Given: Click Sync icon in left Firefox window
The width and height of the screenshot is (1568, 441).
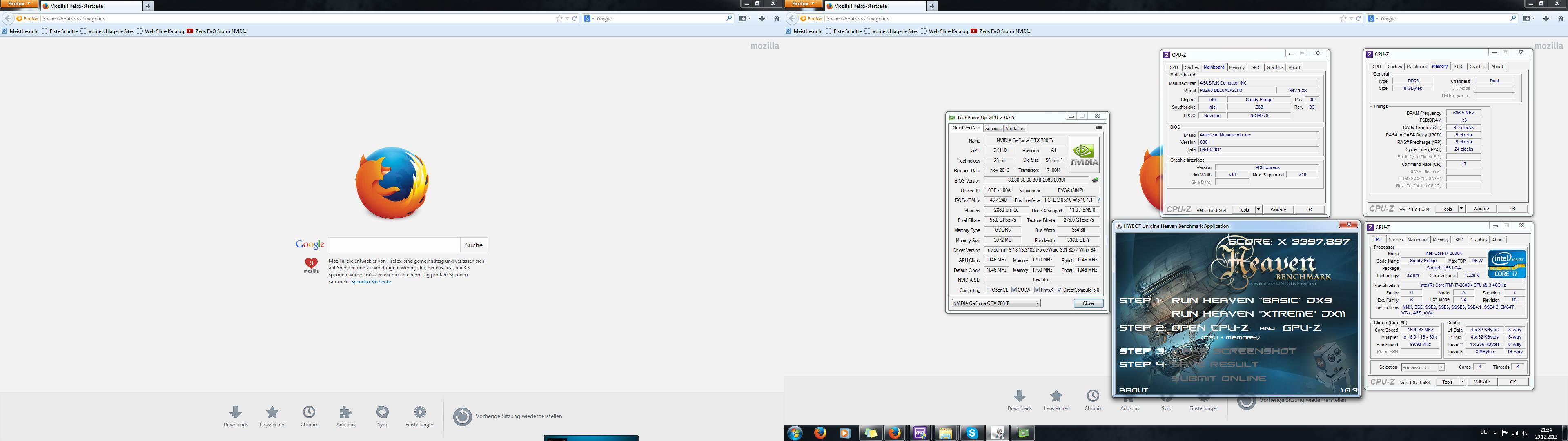Looking at the screenshot, I should 382,412.
